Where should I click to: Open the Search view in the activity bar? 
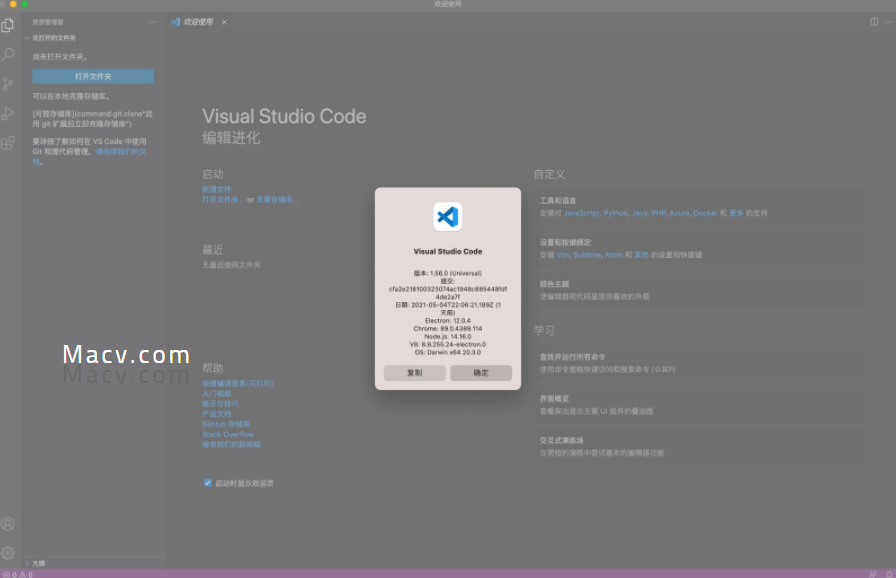8,55
